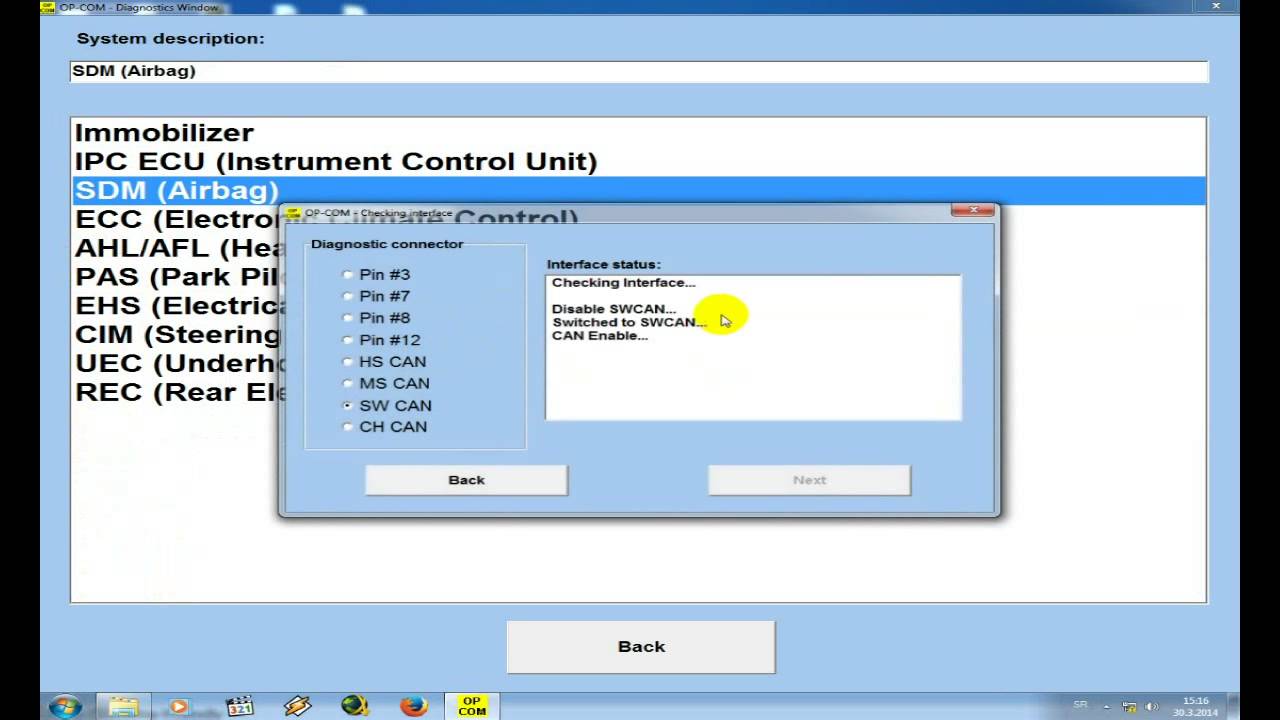Choose the HS CAN radio button

384,362
